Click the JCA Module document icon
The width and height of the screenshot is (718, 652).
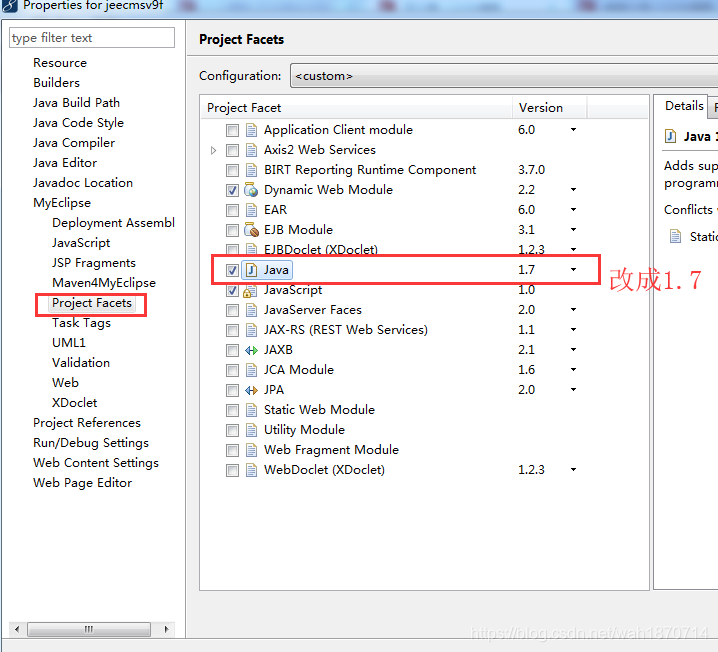point(251,370)
